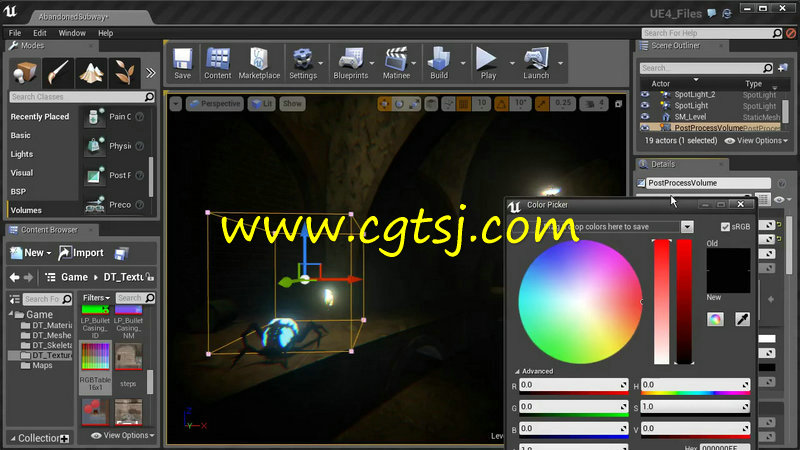Open the Matinee toolbar icon
The image size is (800, 450).
(x=396, y=63)
